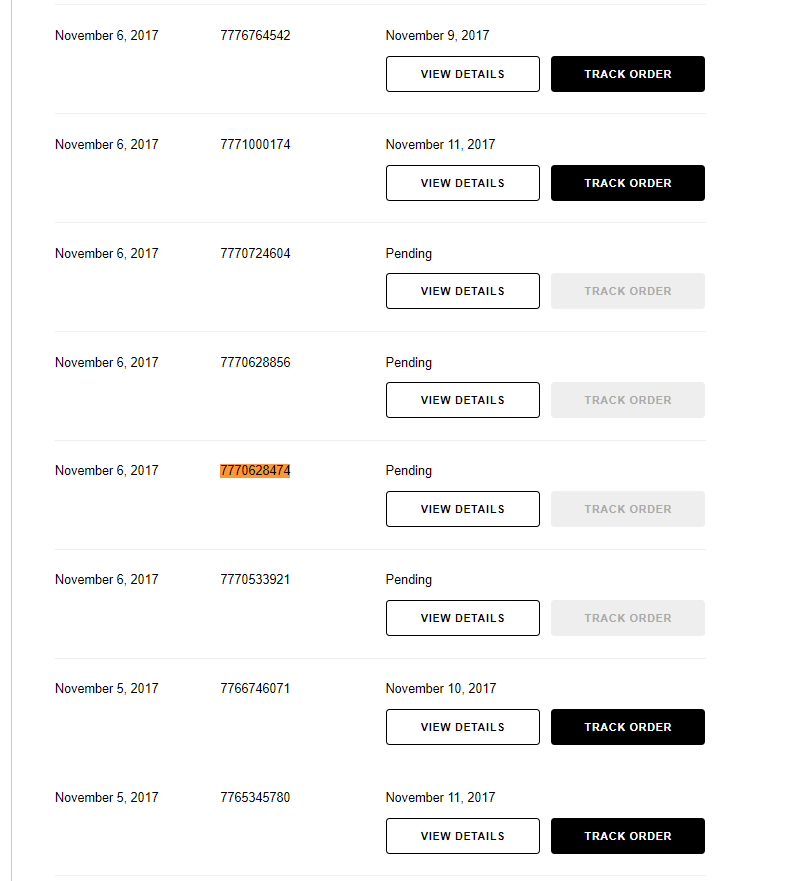
Task: View details for order 7765345780
Action: coord(462,836)
